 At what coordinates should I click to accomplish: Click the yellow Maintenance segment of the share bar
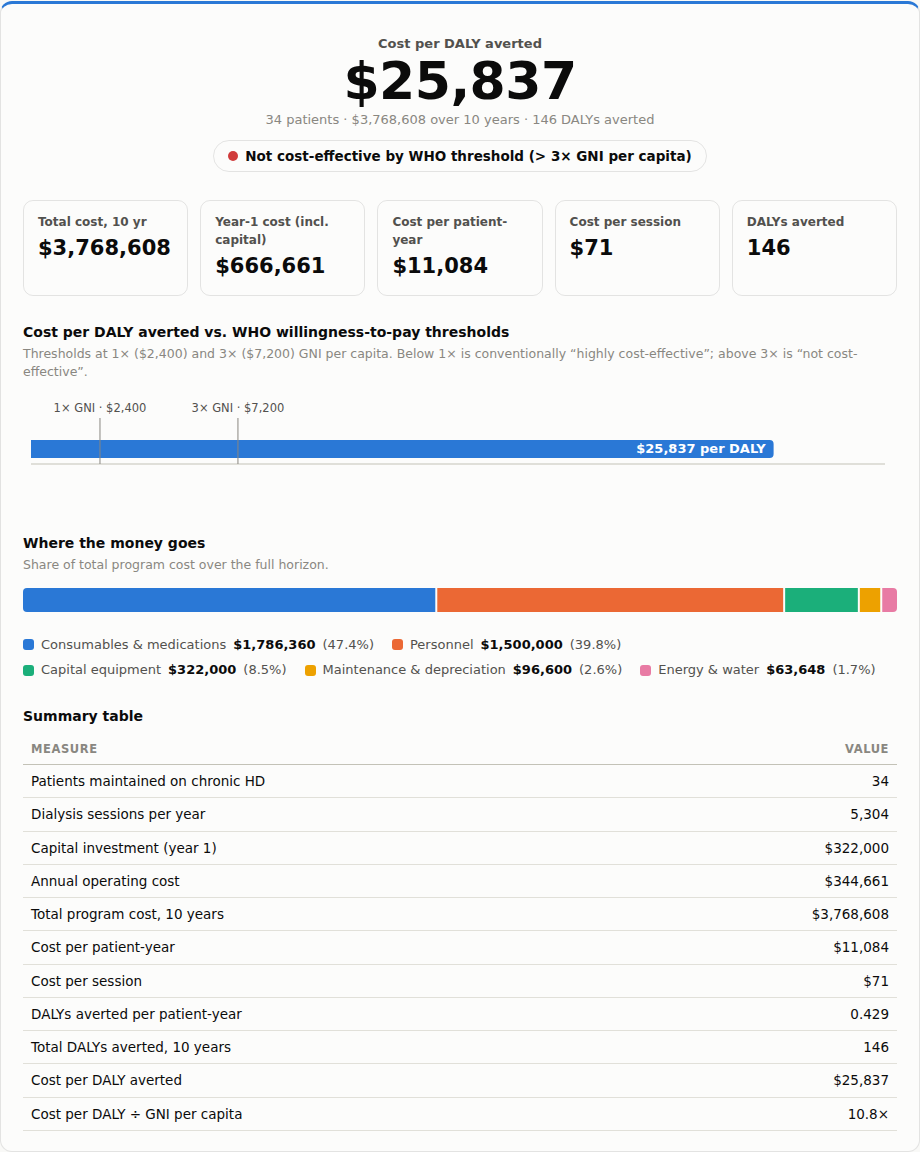click(870, 600)
